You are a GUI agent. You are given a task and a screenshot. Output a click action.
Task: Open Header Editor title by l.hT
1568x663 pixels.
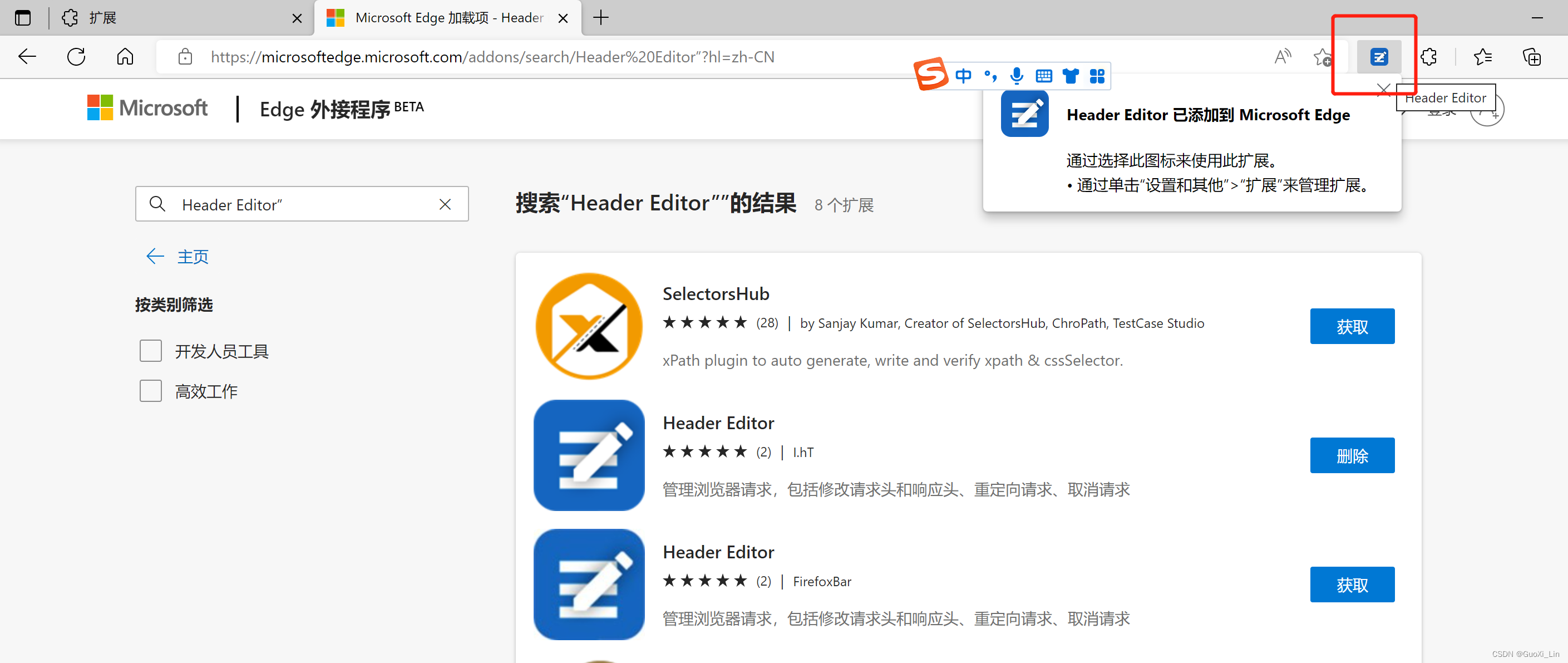click(718, 423)
